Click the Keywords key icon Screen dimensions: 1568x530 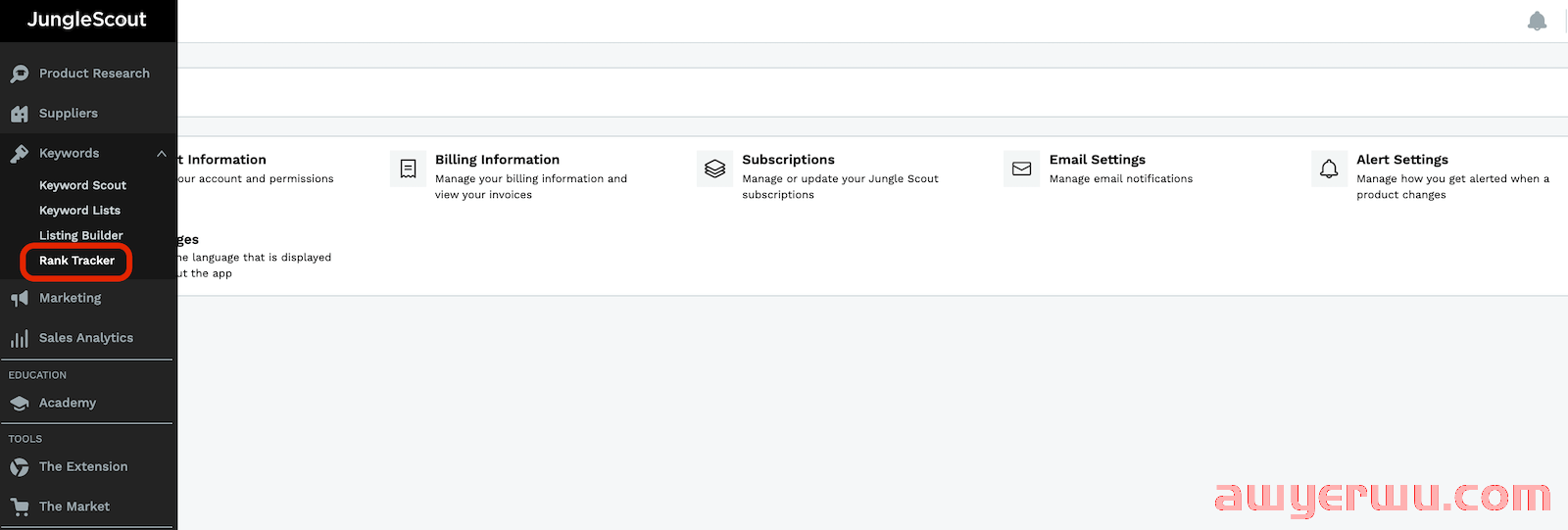pyautogui.click(x=20, y=154)
